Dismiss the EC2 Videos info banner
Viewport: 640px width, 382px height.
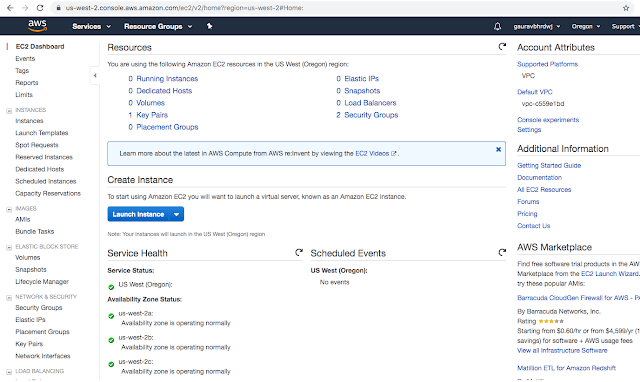498,149
